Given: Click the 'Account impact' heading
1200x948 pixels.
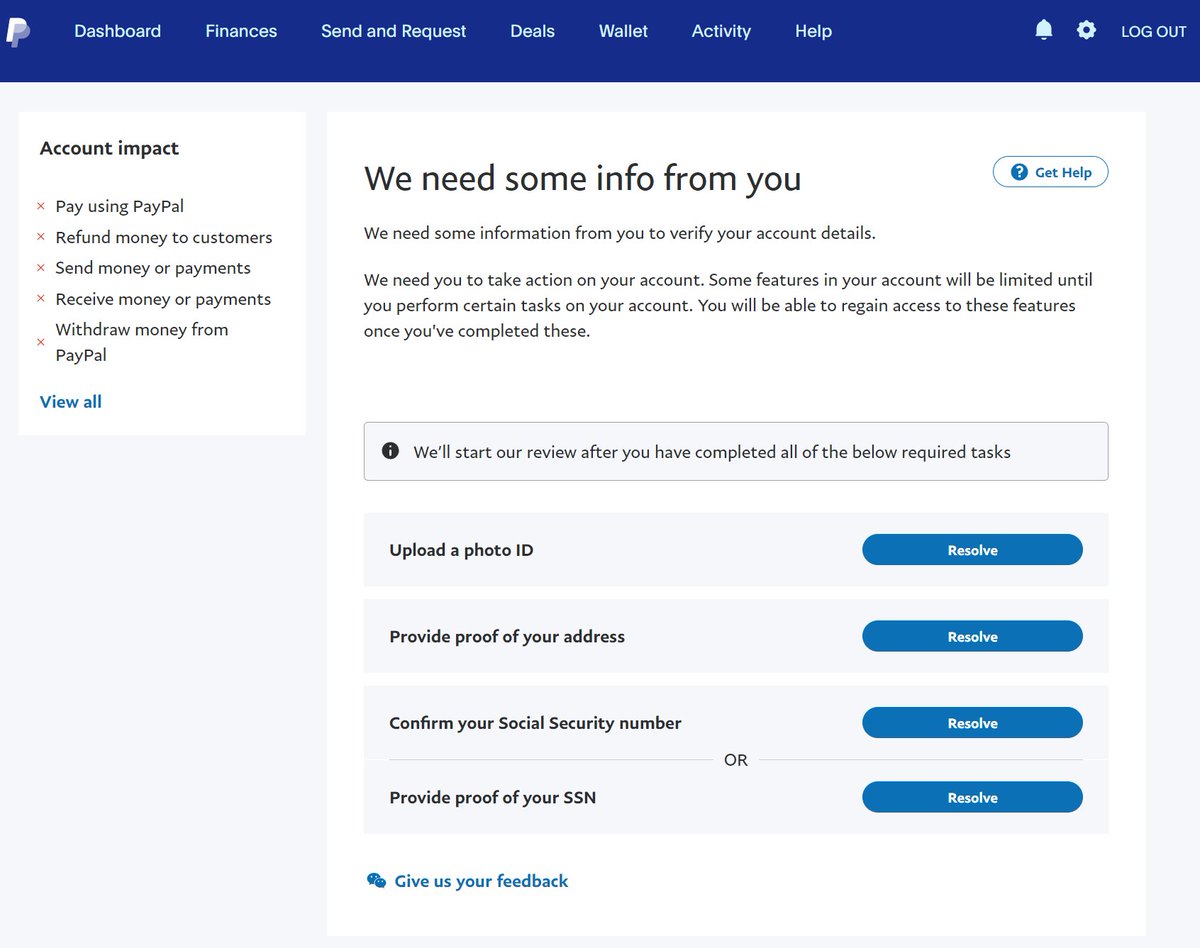Looking at the screenshot, I should pyautogui.click(x=109, y=148).
